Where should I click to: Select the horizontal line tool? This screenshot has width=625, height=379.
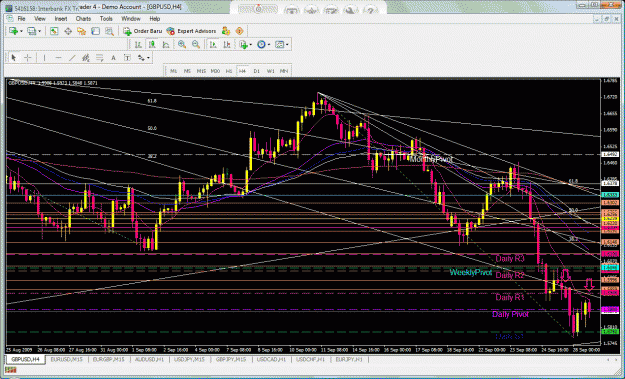pos(58,58)
